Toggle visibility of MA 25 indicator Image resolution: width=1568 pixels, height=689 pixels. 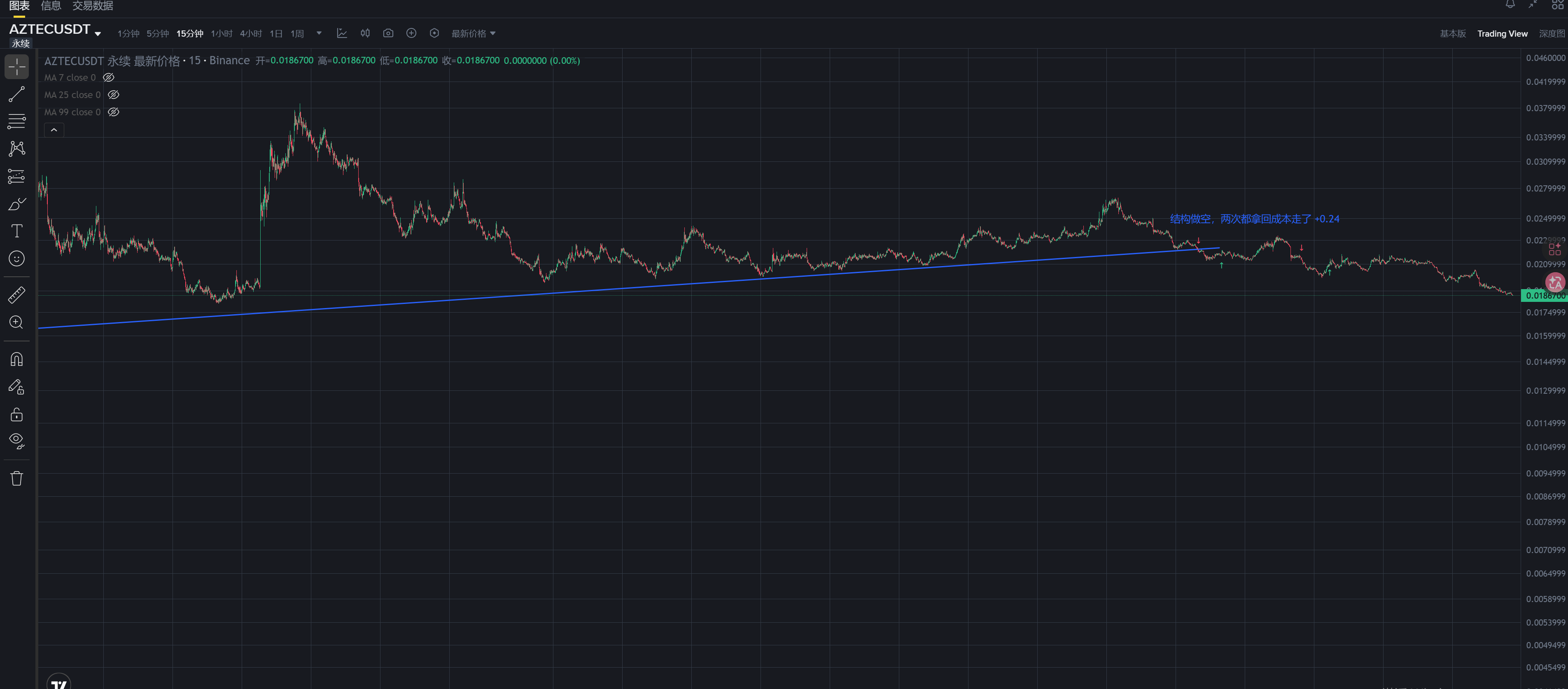tap(113, 95)
